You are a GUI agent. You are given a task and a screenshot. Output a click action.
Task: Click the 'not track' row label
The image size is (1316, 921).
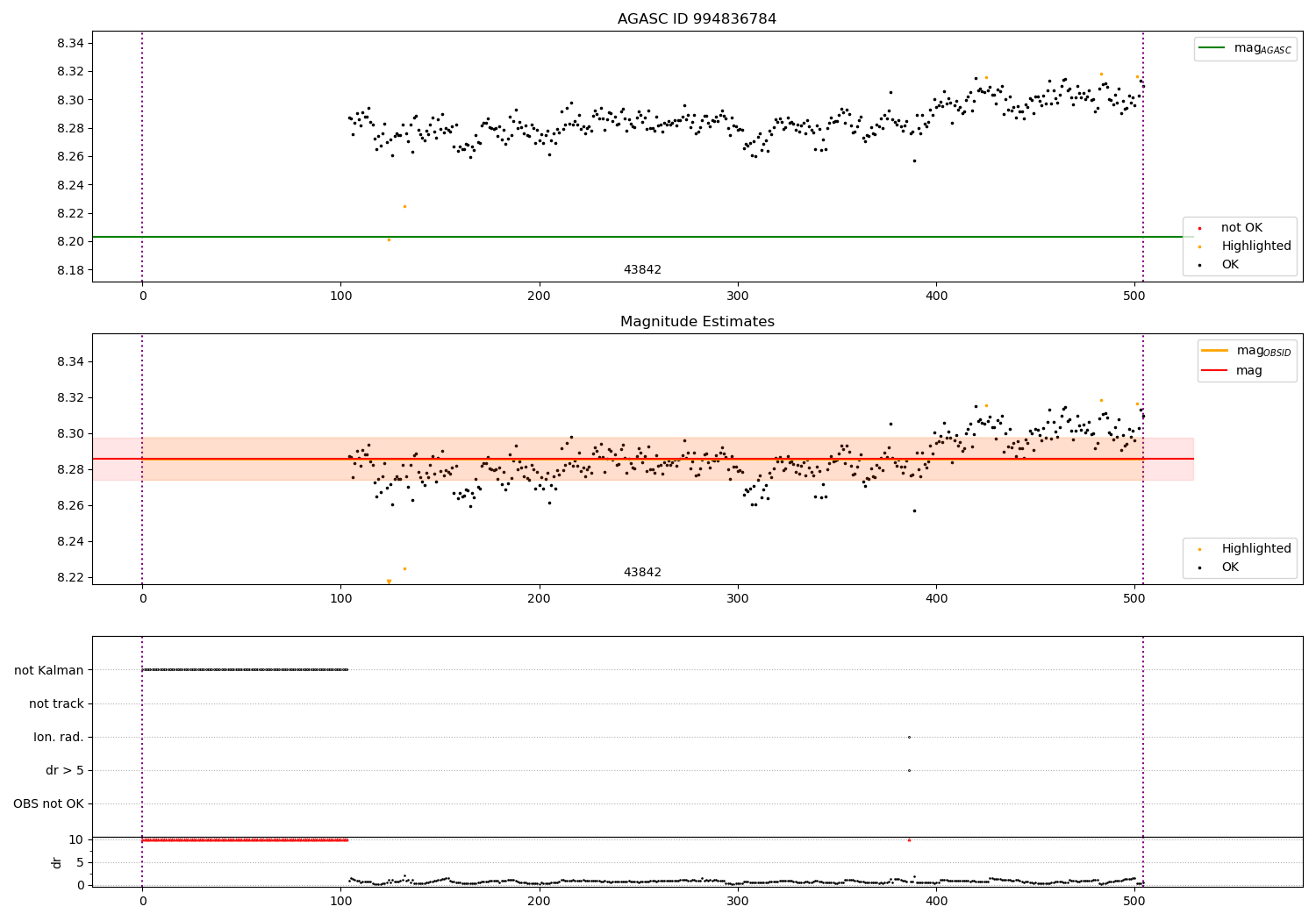tap(56, 704)
